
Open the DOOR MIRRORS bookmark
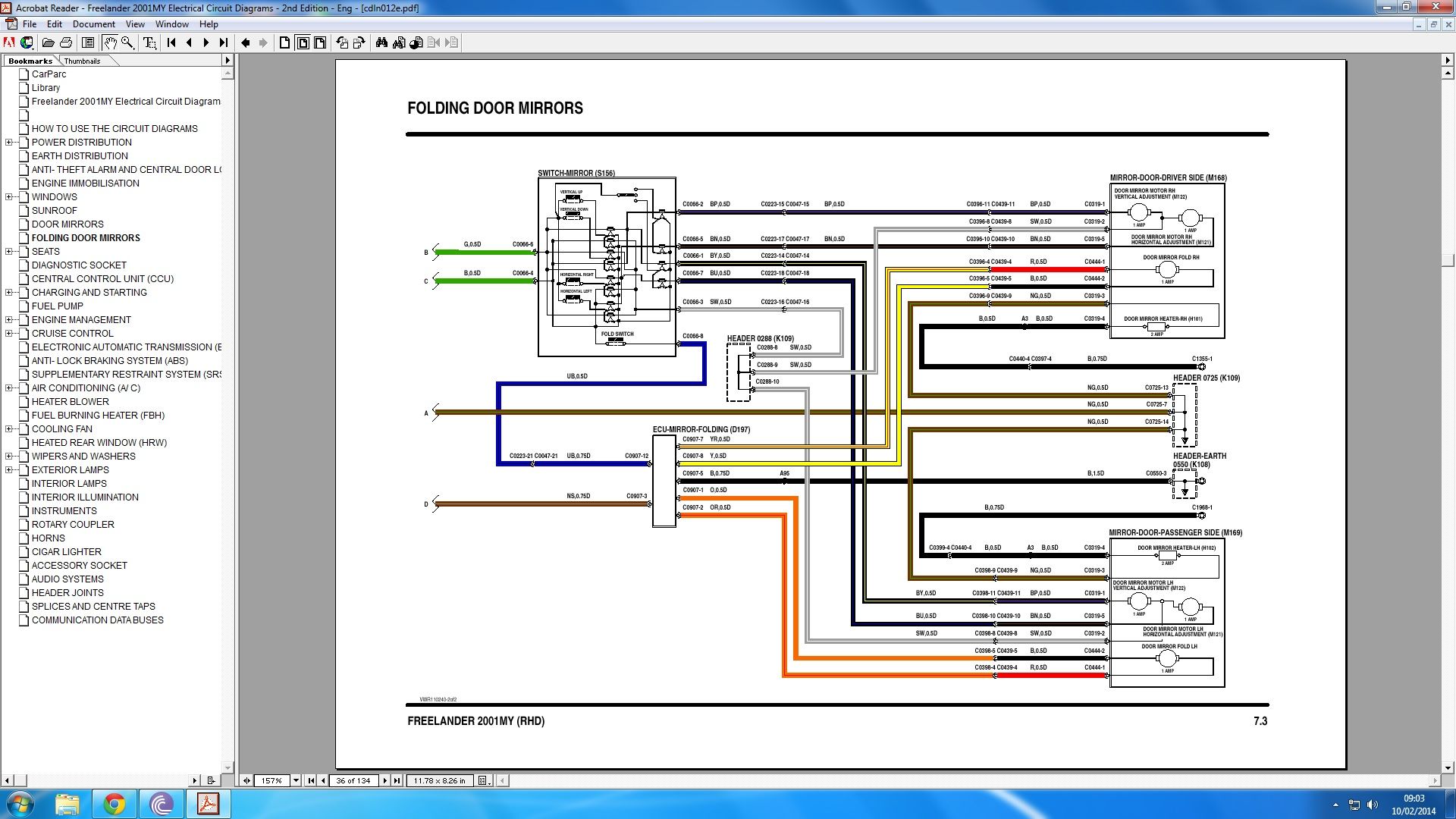67,224
